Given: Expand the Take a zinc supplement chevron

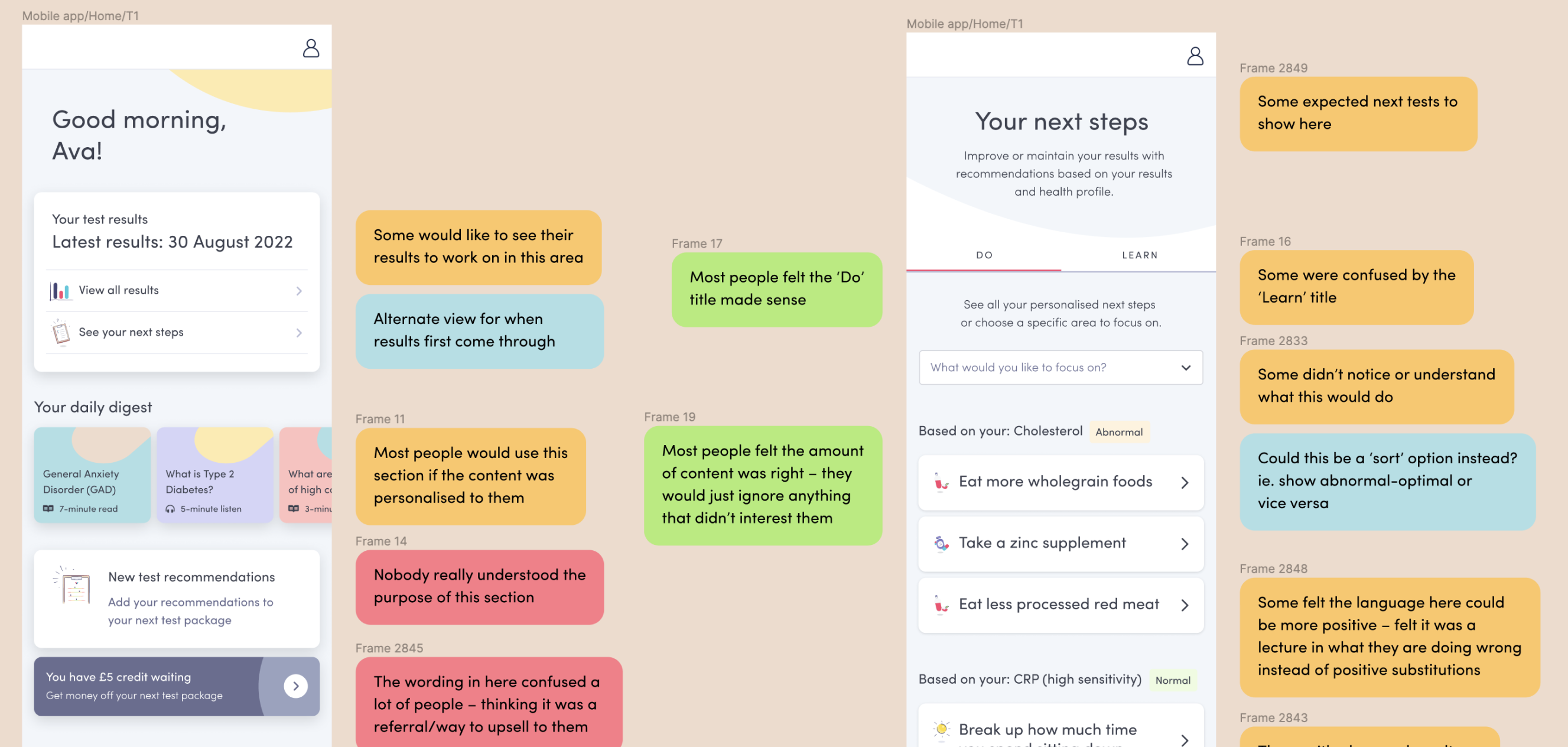Looking at the screenshot, I should (1185, 544).
